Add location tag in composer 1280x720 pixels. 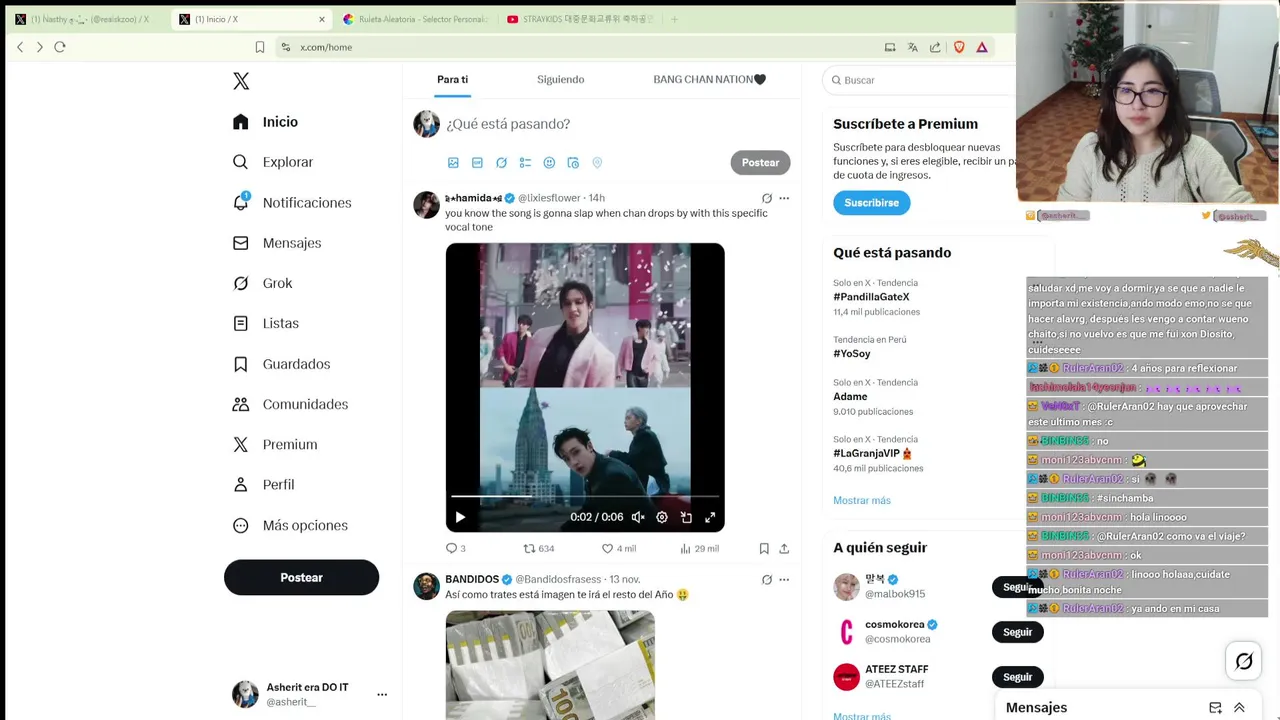[x=597, y=163]
